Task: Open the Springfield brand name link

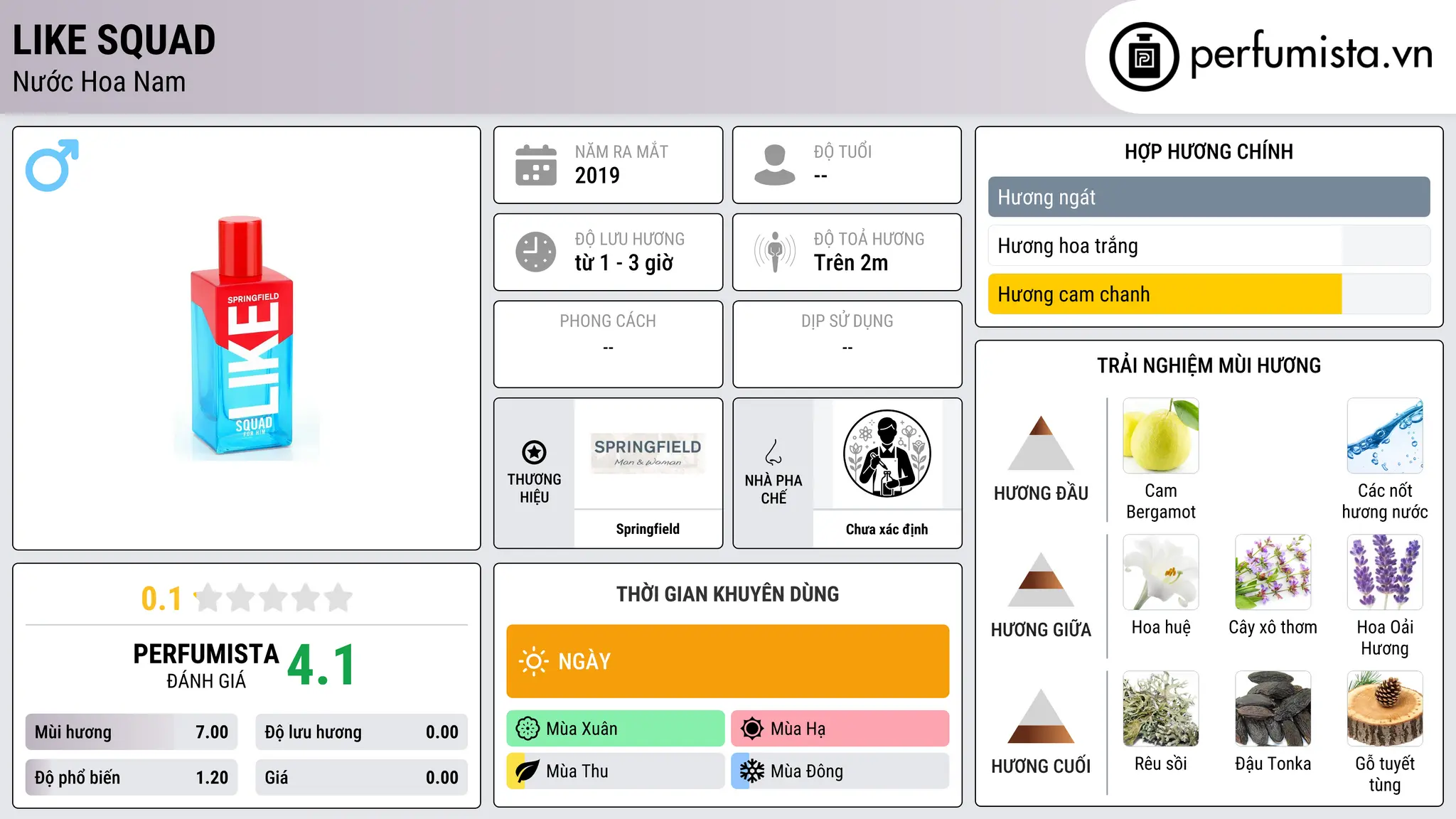Action: pos(648,529)
